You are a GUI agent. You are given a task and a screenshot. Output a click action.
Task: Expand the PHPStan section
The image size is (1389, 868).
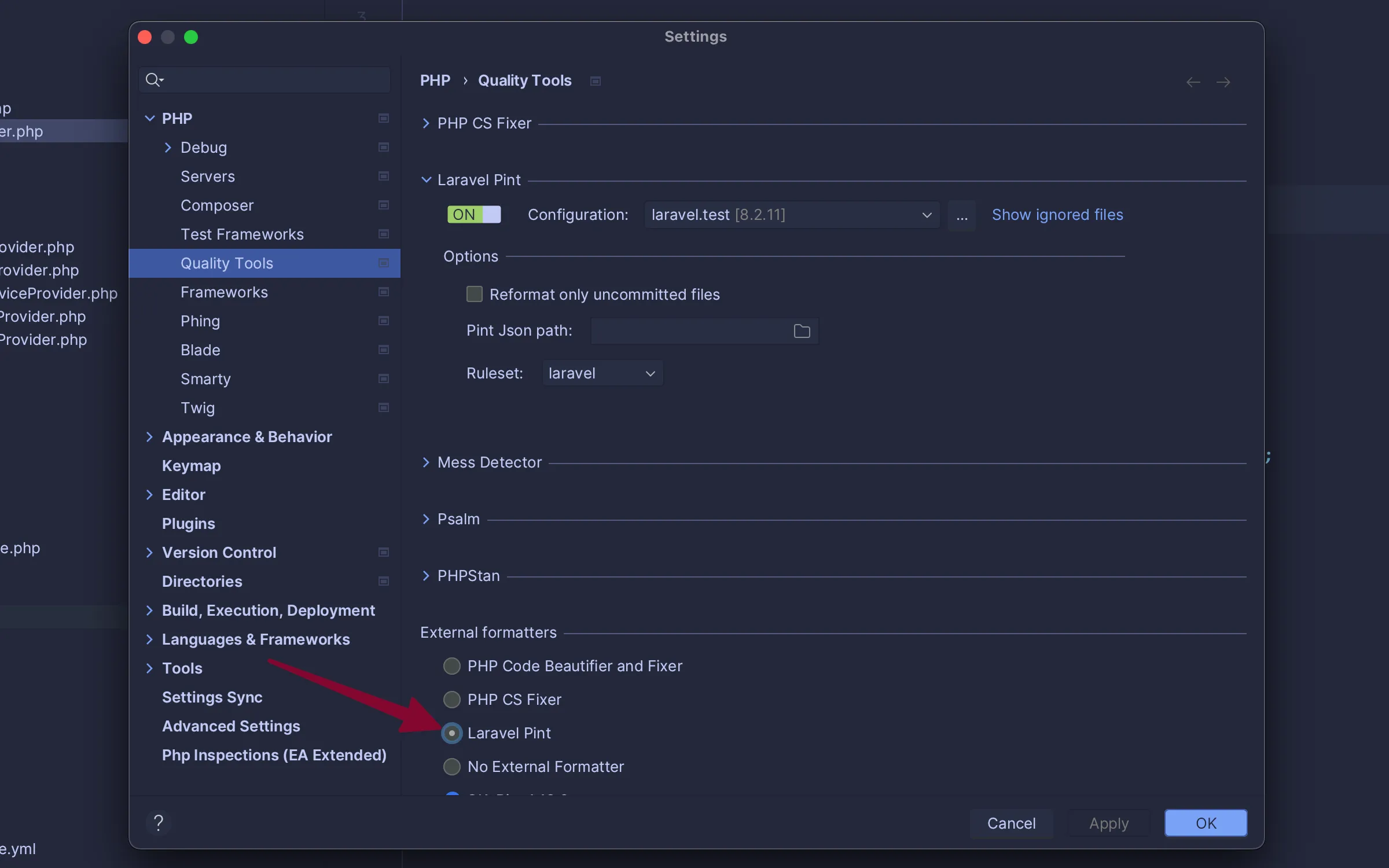(426, 576)
